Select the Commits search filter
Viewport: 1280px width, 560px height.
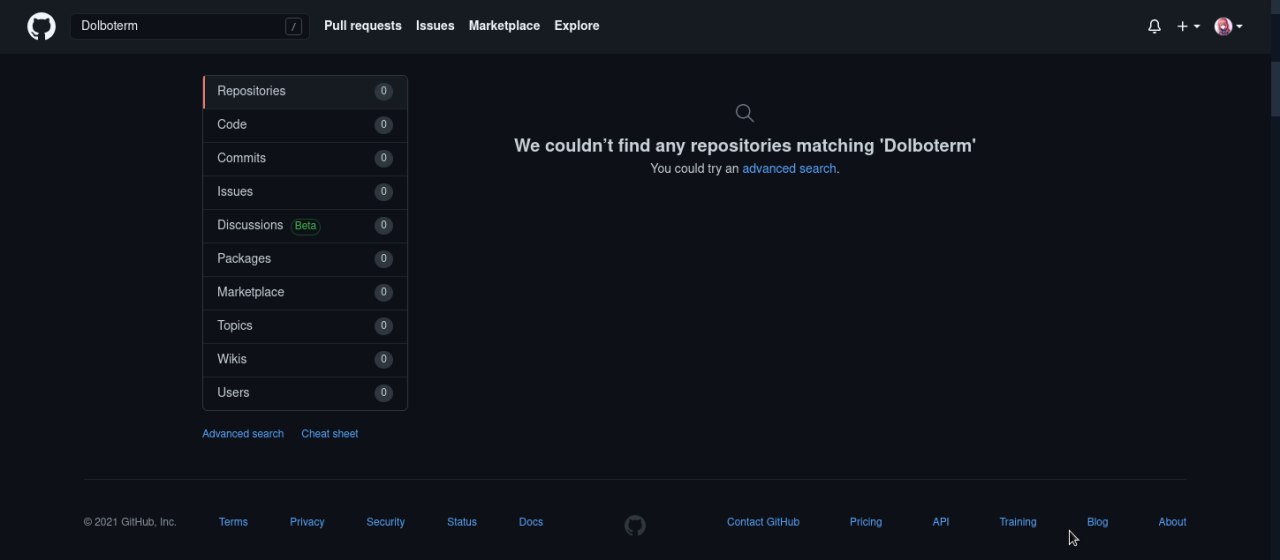(x=305, y=159)
